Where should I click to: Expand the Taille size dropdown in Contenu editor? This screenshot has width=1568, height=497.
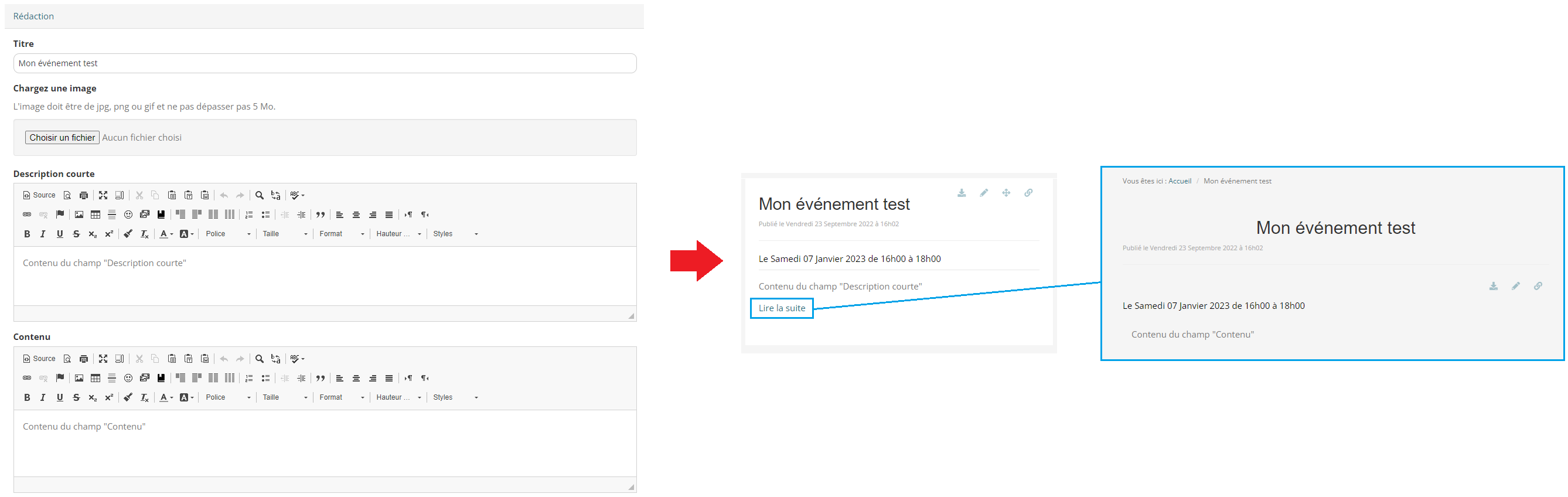tap(285, 398)
